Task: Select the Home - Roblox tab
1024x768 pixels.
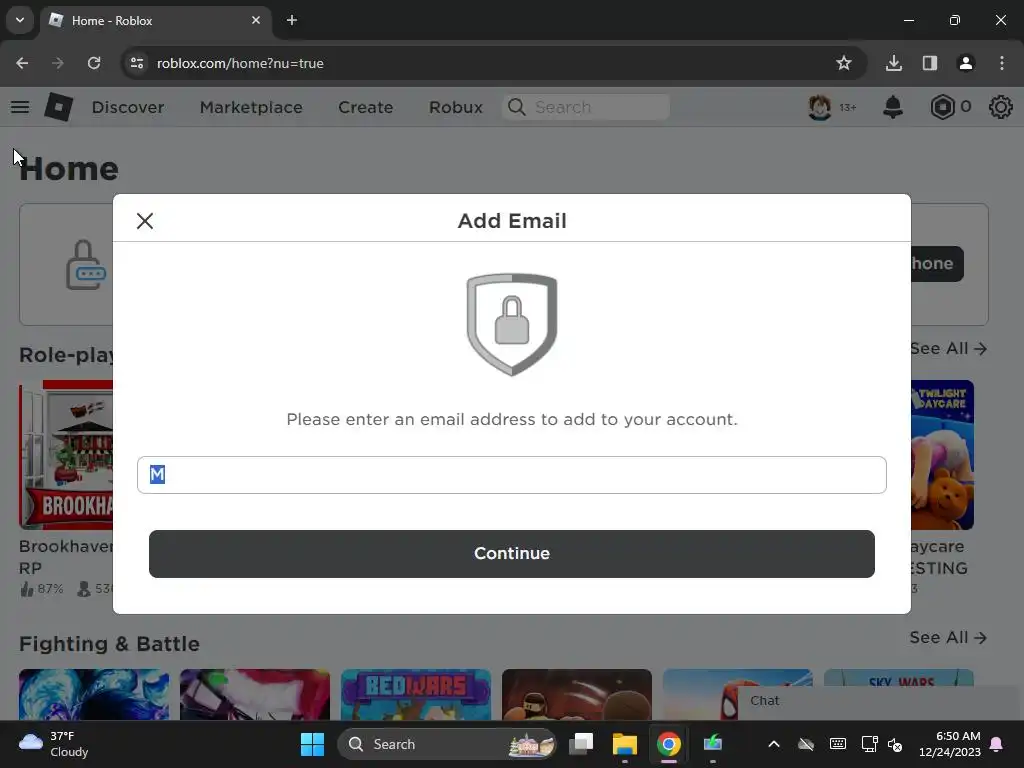Action: tap(157, 20)
